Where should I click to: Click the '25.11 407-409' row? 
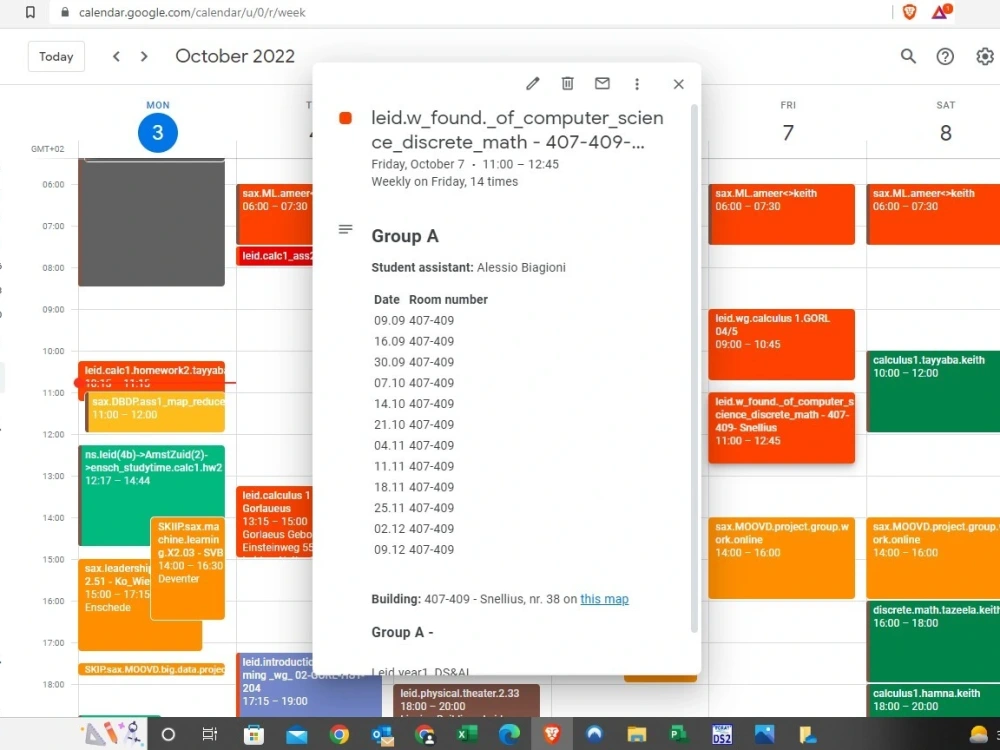414,508
